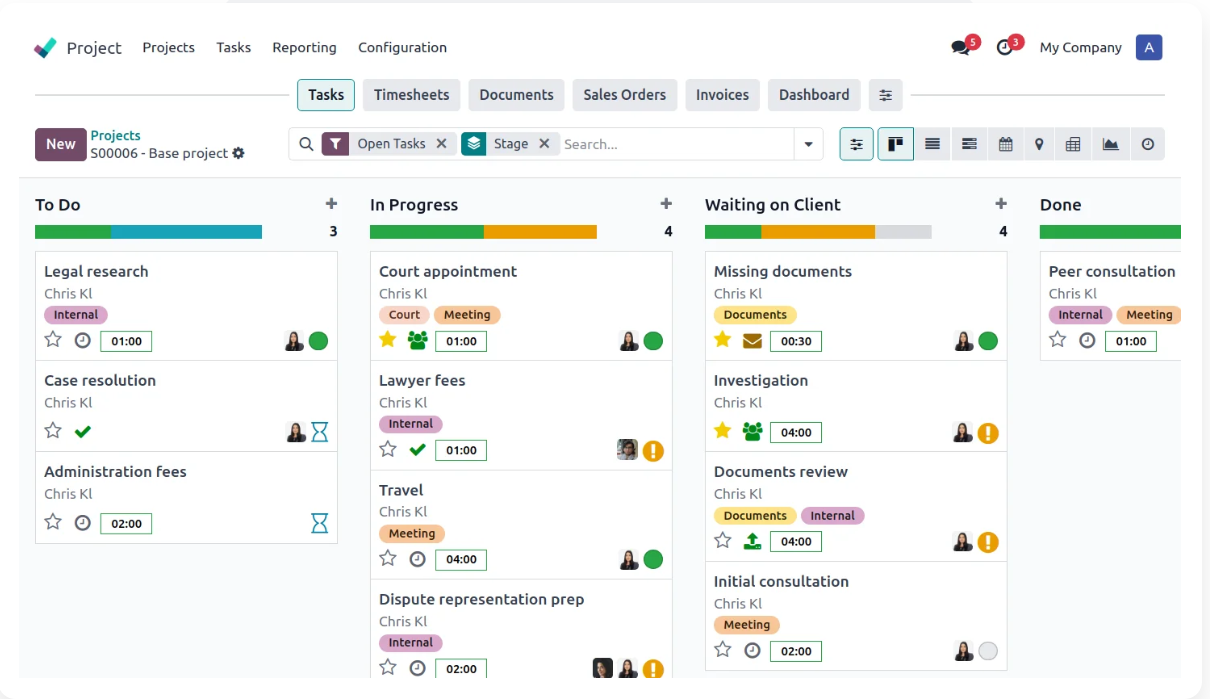Screen dimensions: 1210x699
Task: Switch to graph view icon
Action: pos(1110,144)
